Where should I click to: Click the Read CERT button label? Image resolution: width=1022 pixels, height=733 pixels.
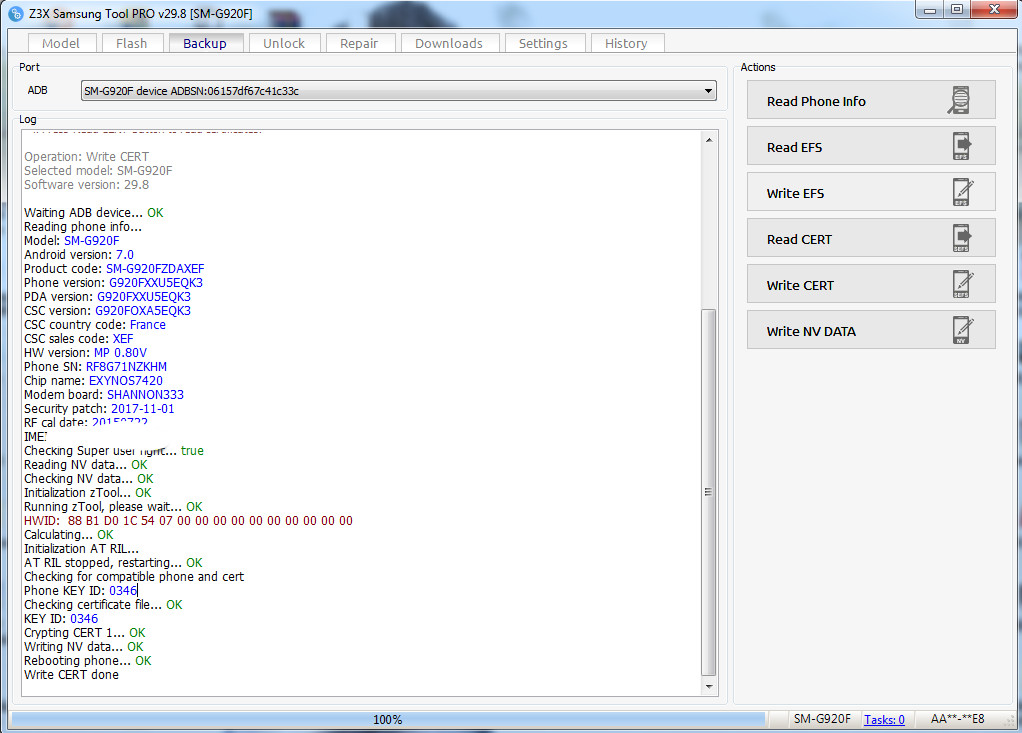799,239
